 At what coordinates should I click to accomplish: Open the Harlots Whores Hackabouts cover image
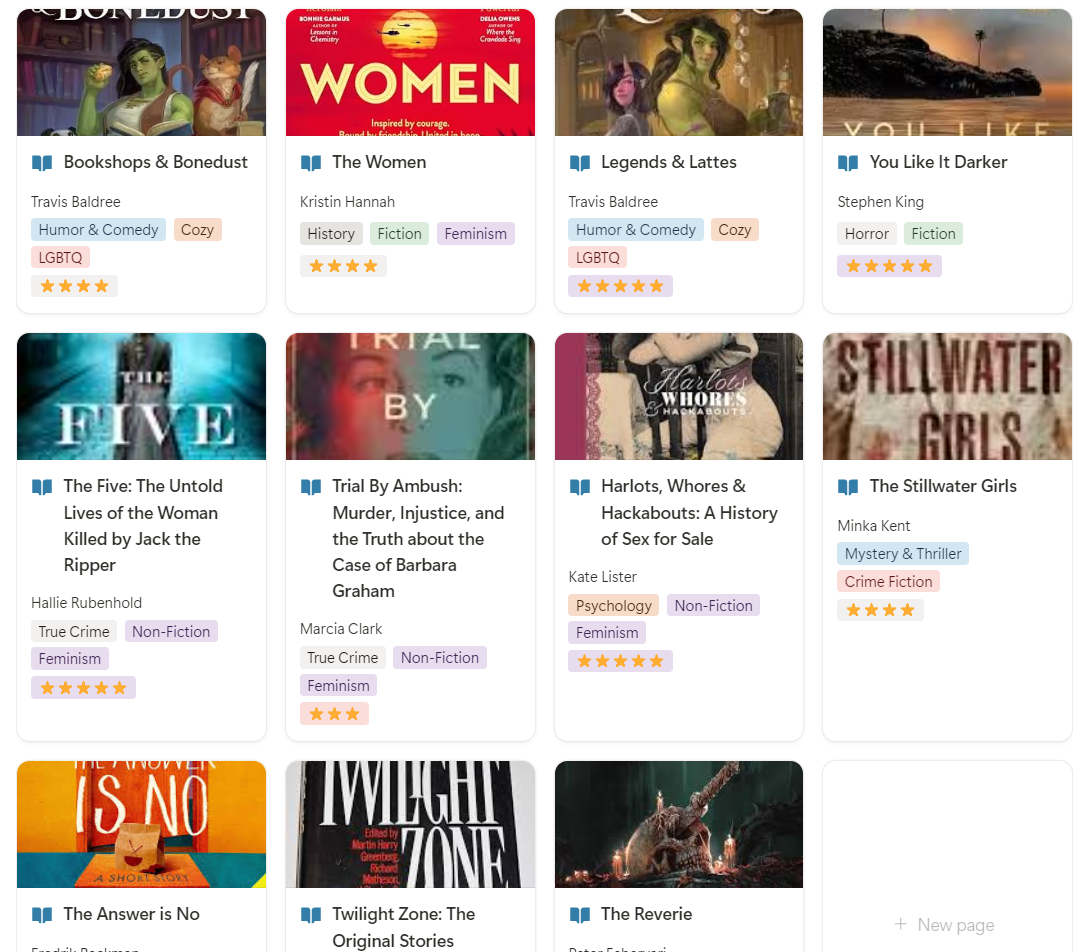(x=679, y=396)
